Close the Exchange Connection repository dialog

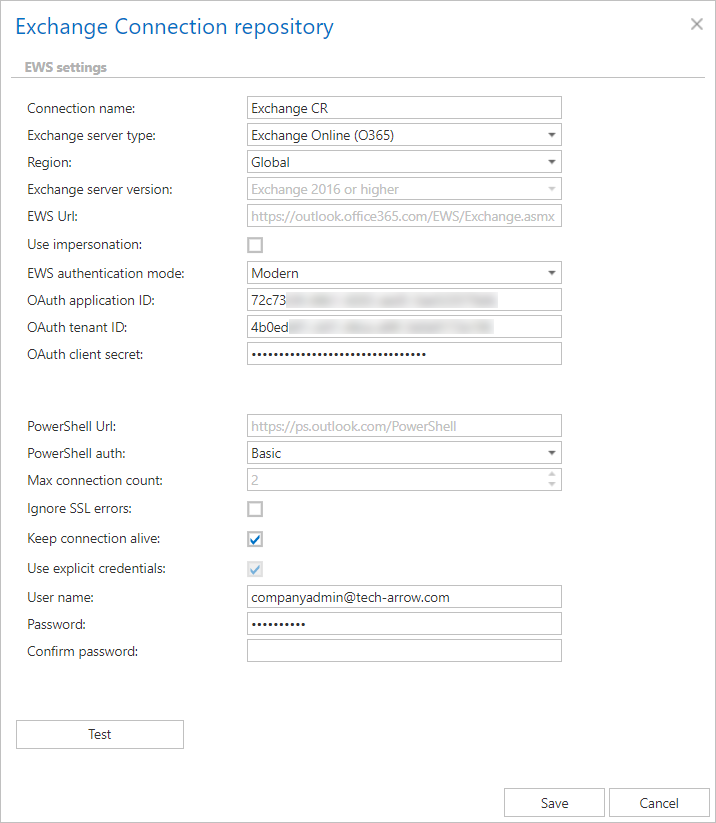[697, 24]
